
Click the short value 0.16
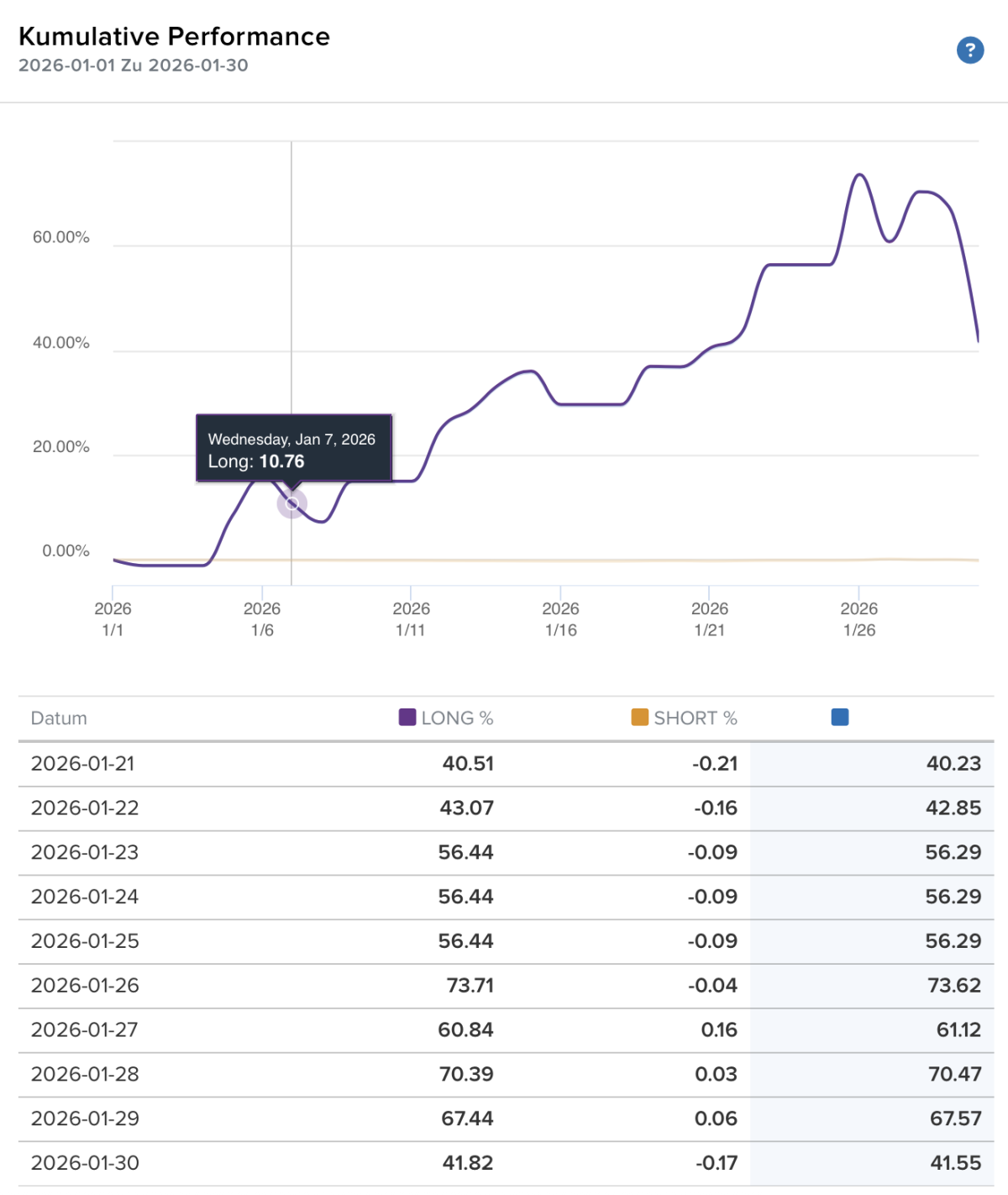pos(719,1030)
